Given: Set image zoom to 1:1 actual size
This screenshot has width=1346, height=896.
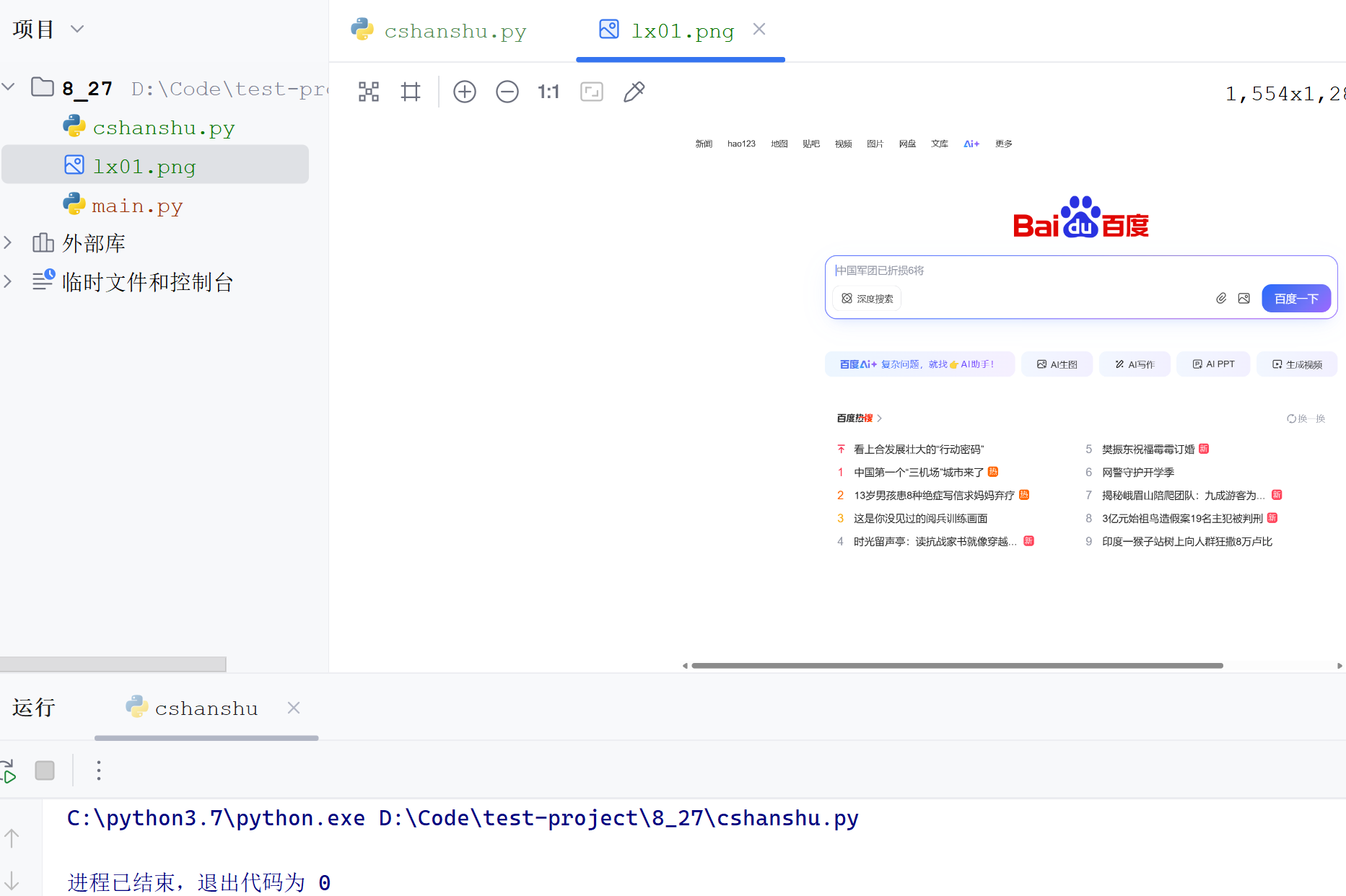Looking at the screenshot, I should point(549,92).
